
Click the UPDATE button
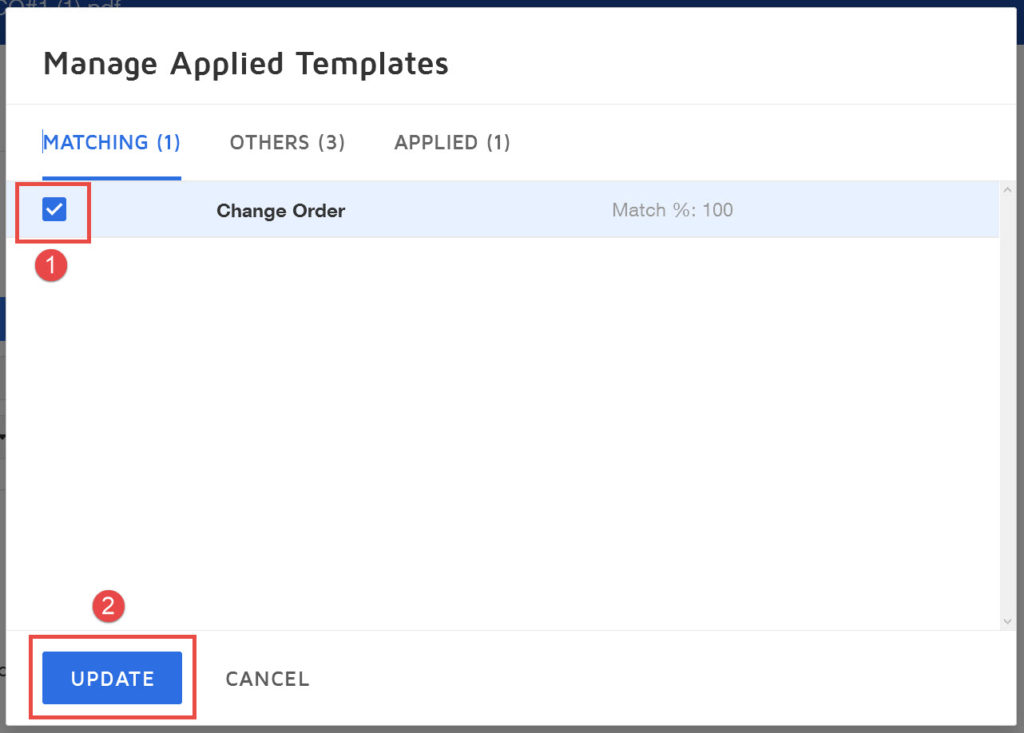[x=112, y=678]
